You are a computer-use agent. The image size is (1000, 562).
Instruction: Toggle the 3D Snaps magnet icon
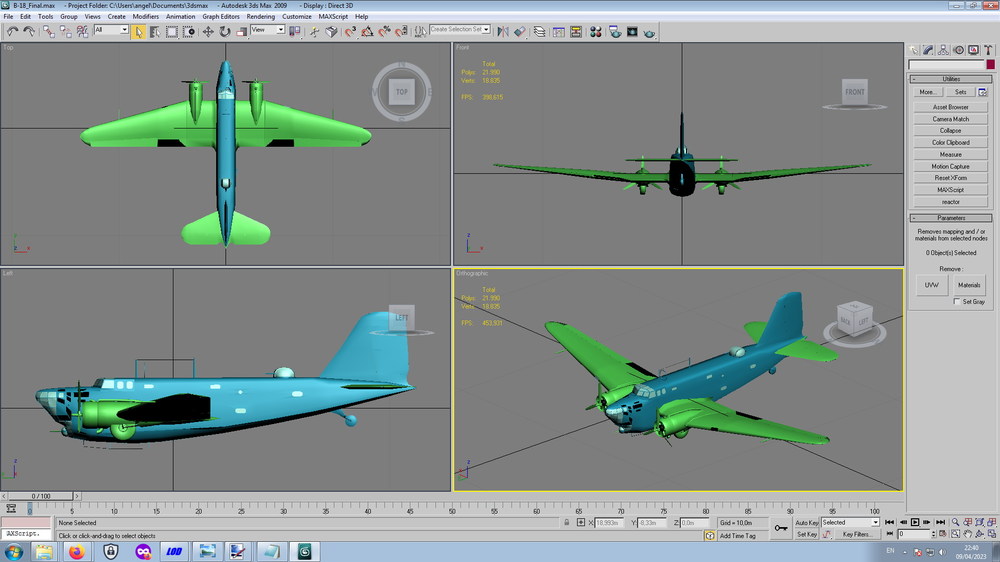click(x=350, y=31)
